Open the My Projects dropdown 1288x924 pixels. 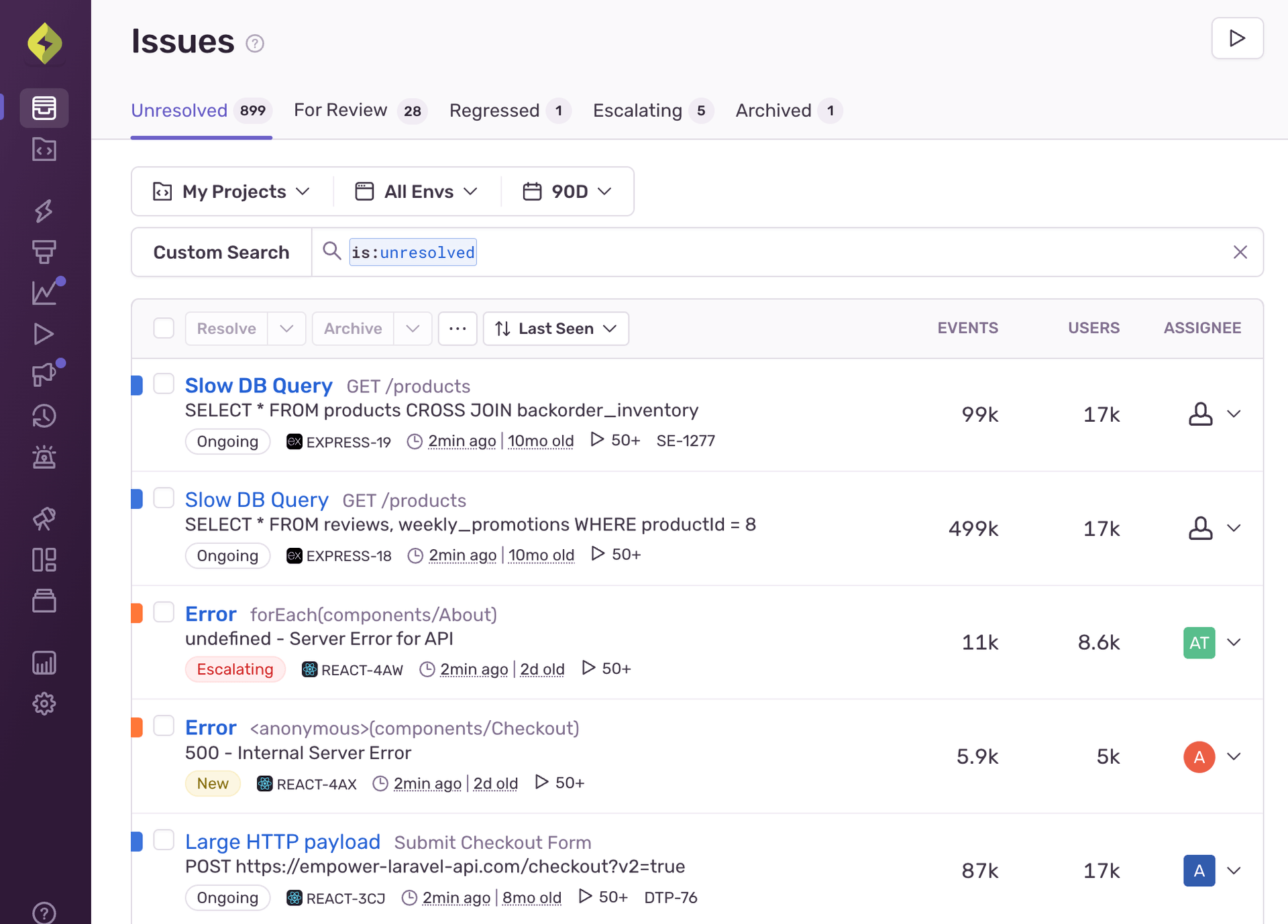pos(232,192)
